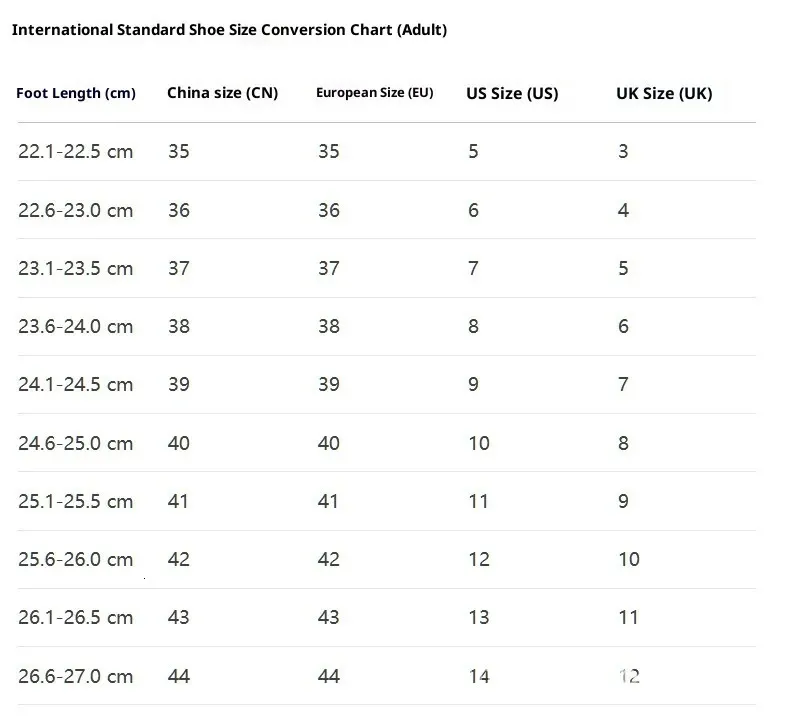The height and width of the screenshot is (722, 810).
Task: Select the Foot Length (cm) column header
Action: click(76, 93)
